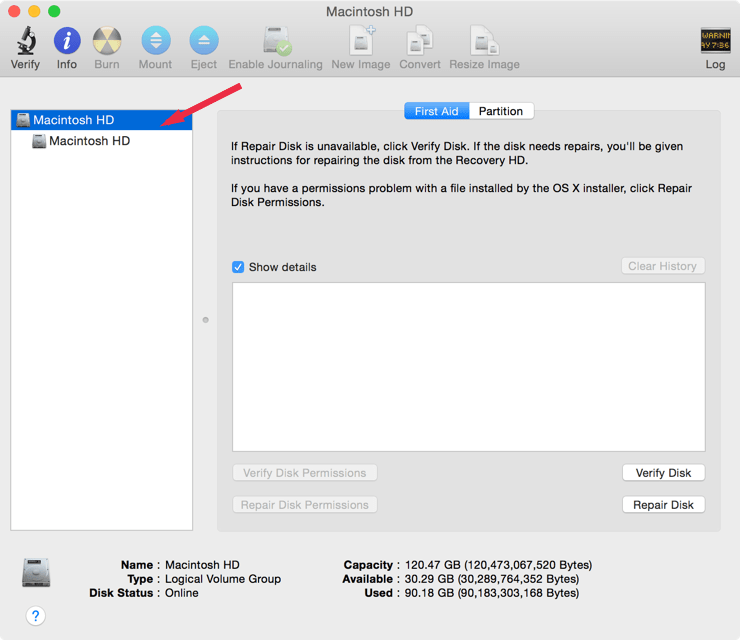This screenshot has width=740, height=640.
Task: Click the Resize Image toolbar icon
Action: pos(484,41)
